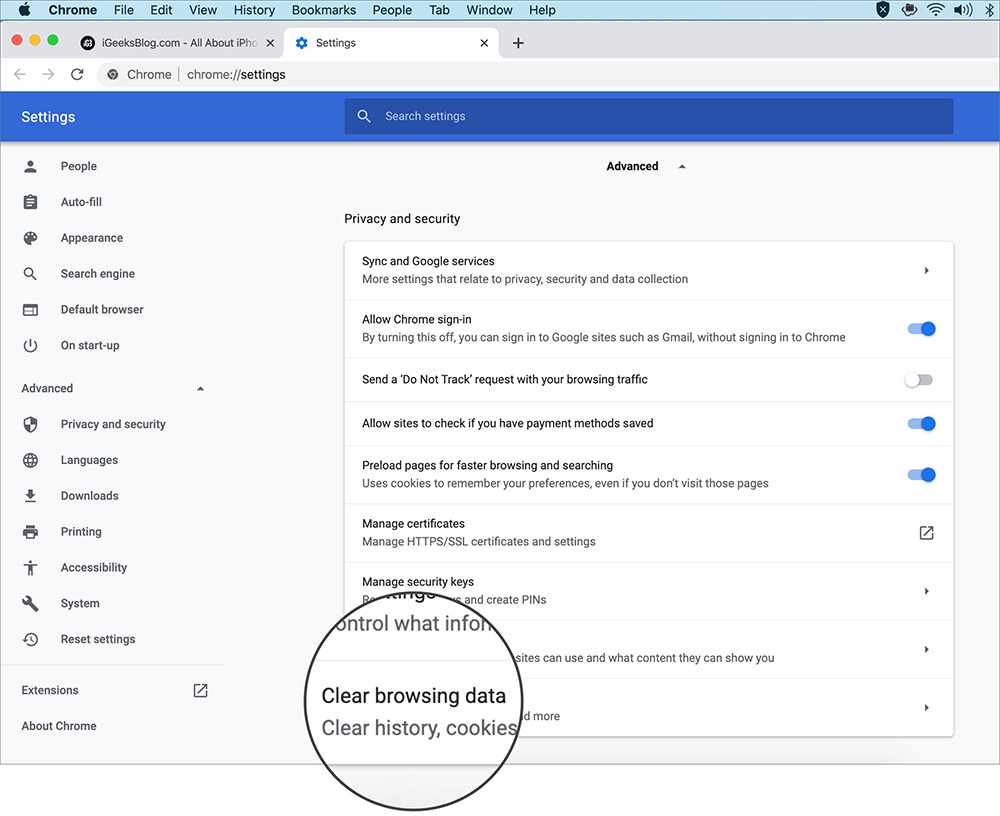Click the System wrench icon

[x=30, y=603]
